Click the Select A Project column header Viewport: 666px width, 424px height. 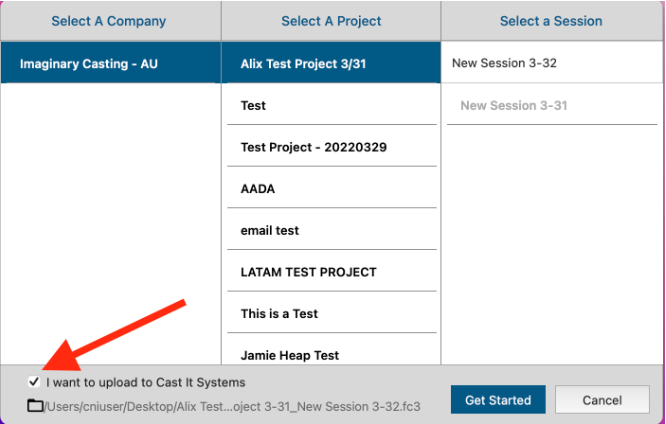point(330,21)
